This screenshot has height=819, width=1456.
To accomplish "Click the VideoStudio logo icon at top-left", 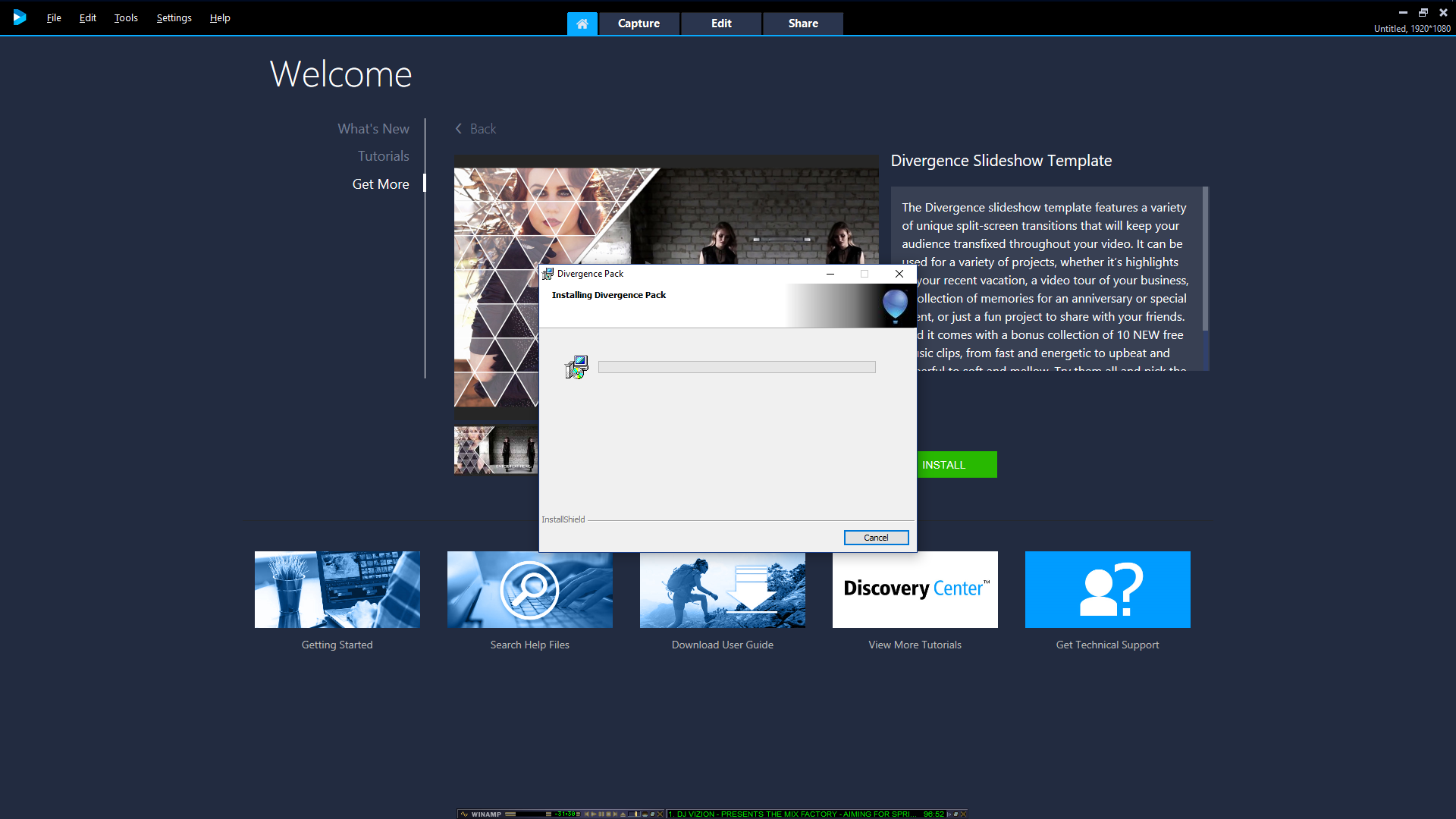I will point(19,17).
